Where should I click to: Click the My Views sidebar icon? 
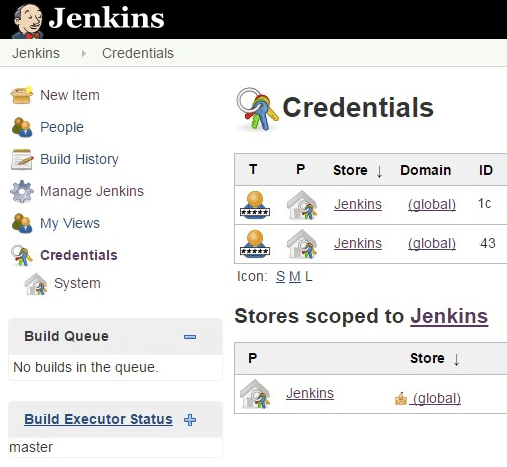pos(22,223)
